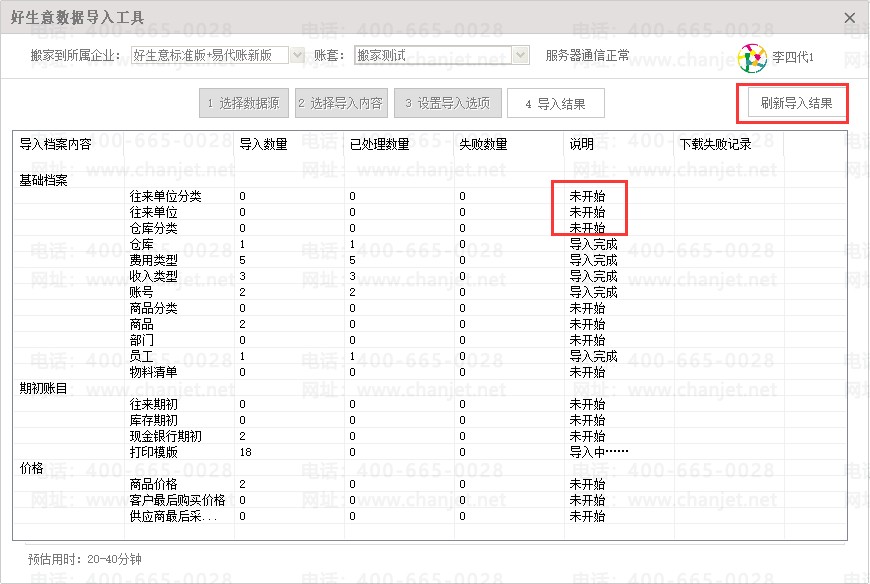The height and width of the screenshot is (584, 870).
Task: Open the 搬家到所属企业 dropdown arrow
Action: point(297,55)
